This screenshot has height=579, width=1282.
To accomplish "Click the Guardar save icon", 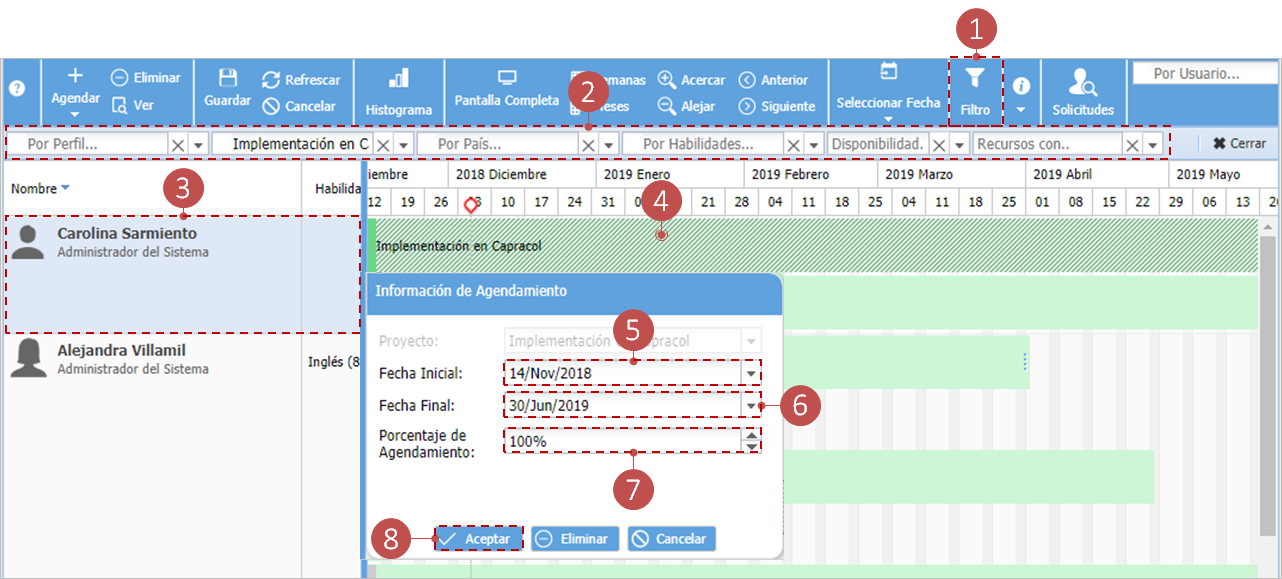I will pyautogui.click(x=227, y=78).
